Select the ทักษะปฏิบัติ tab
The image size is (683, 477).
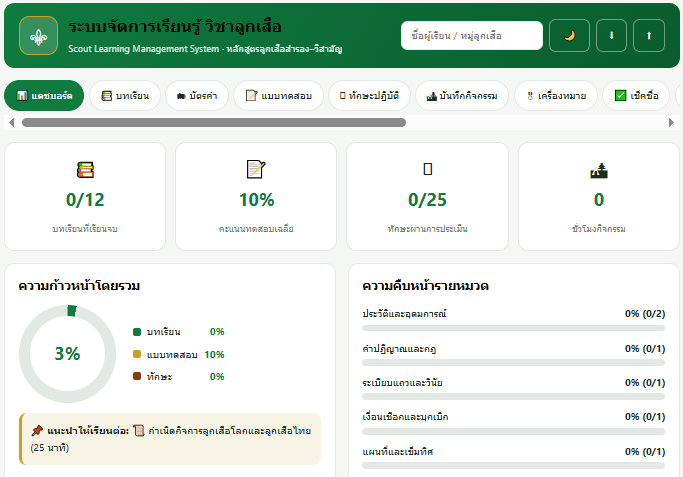pos(369,95)
